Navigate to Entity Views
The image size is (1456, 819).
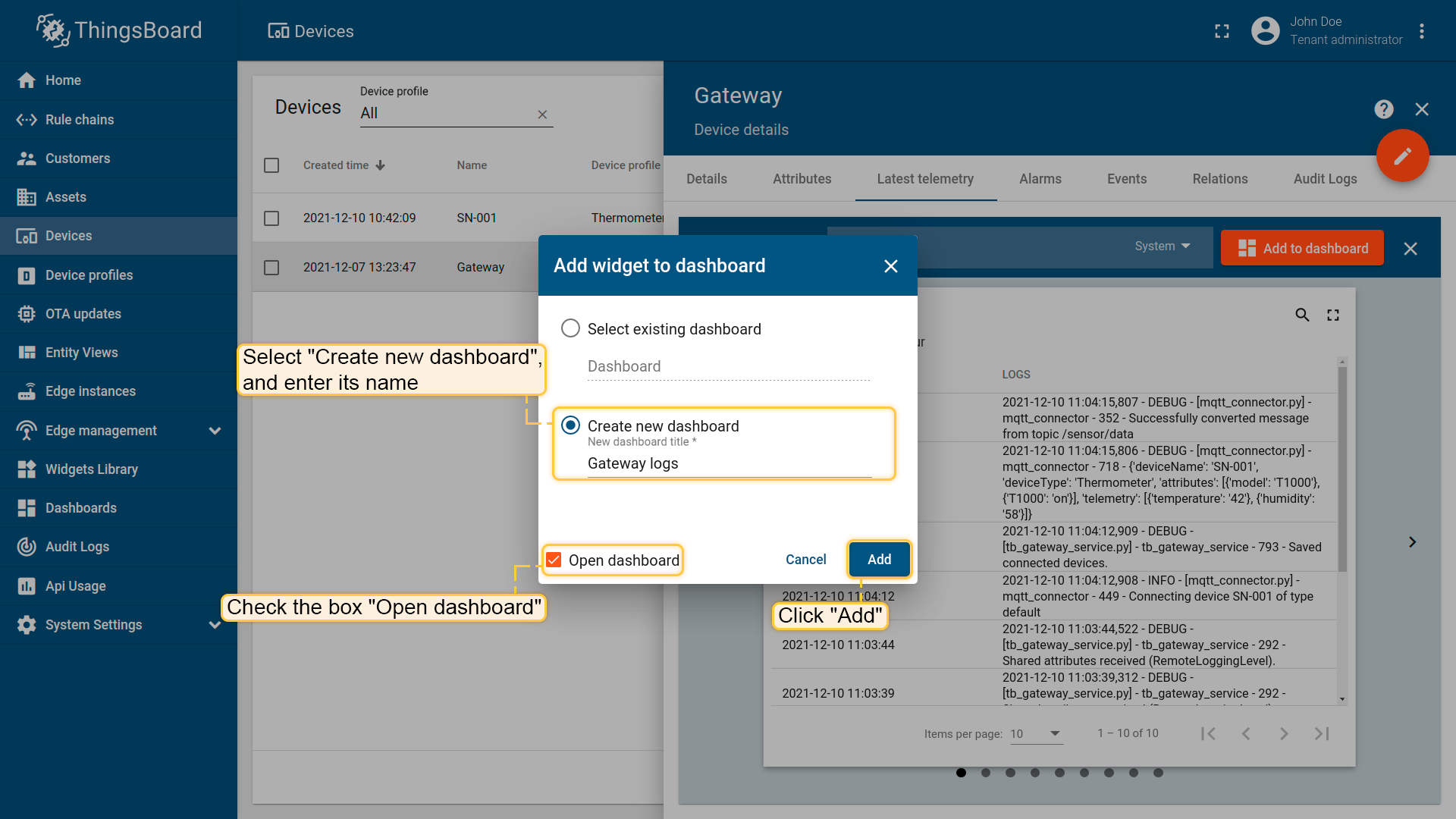point(118,353)
